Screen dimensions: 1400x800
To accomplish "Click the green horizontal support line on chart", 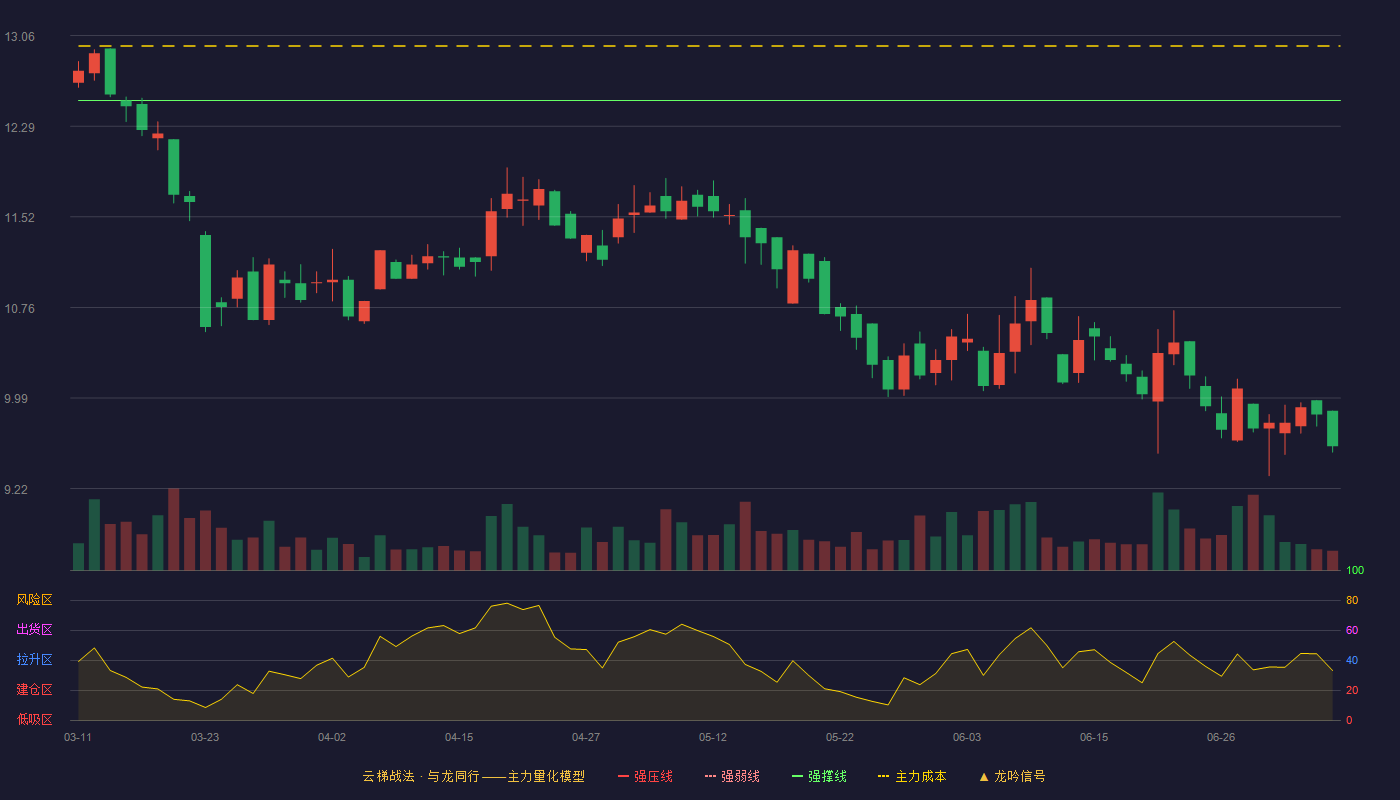I will click(x=709, y=101).
